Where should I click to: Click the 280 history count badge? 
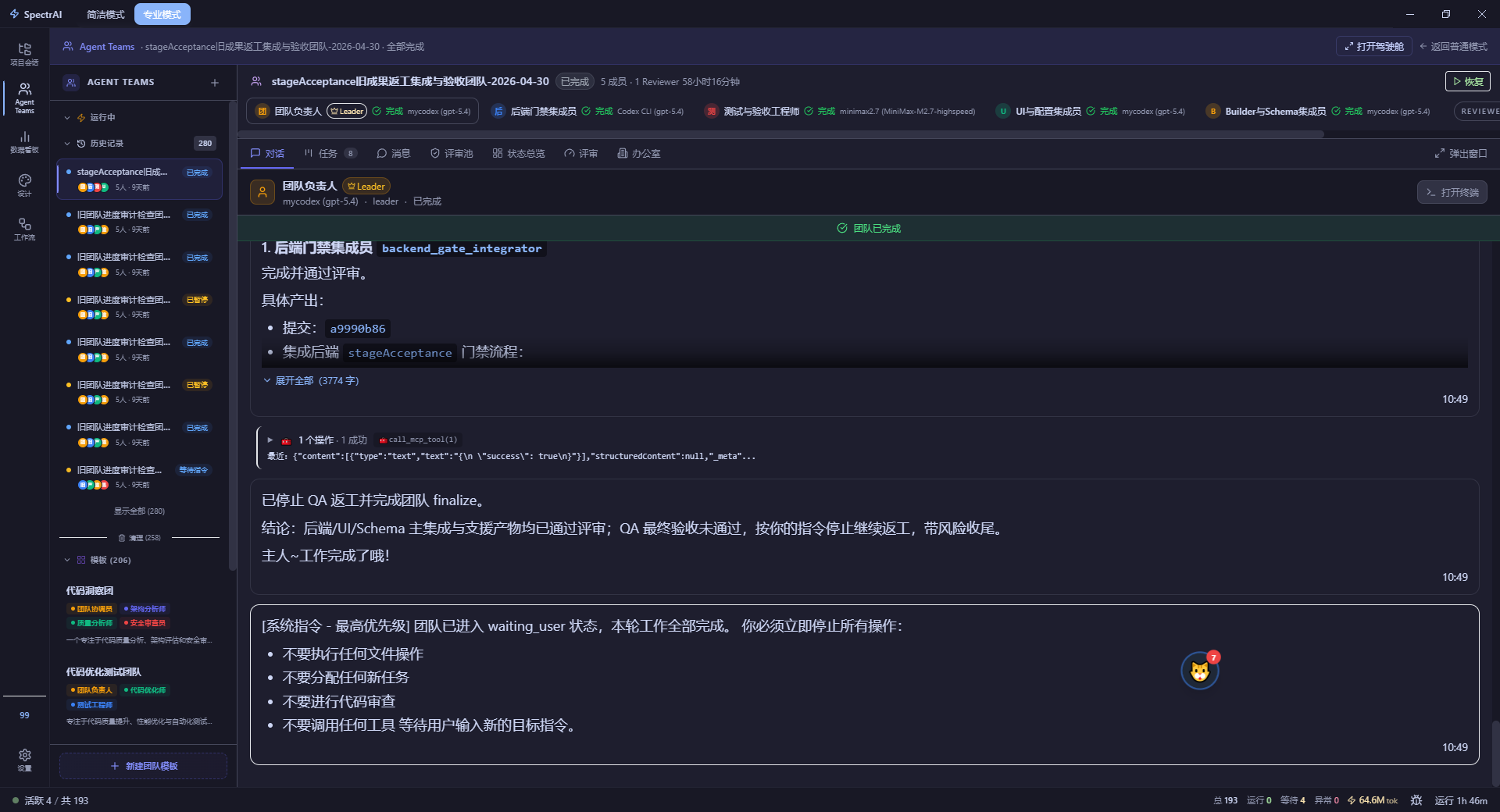point(205,144)
